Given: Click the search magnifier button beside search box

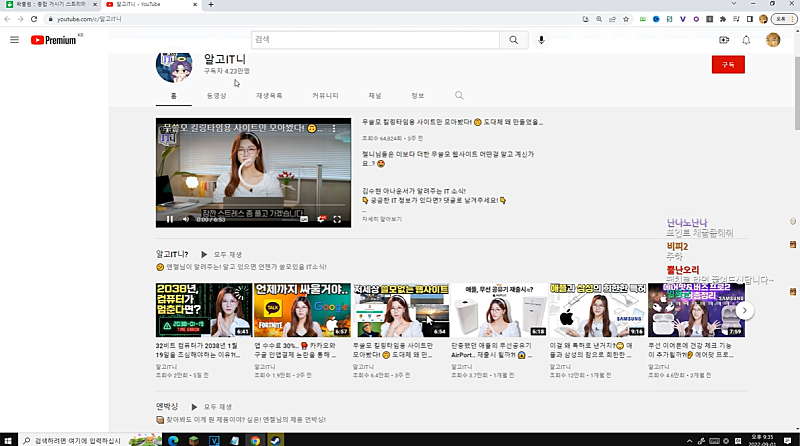Looking at the screenshot, I should pos(513,40).
